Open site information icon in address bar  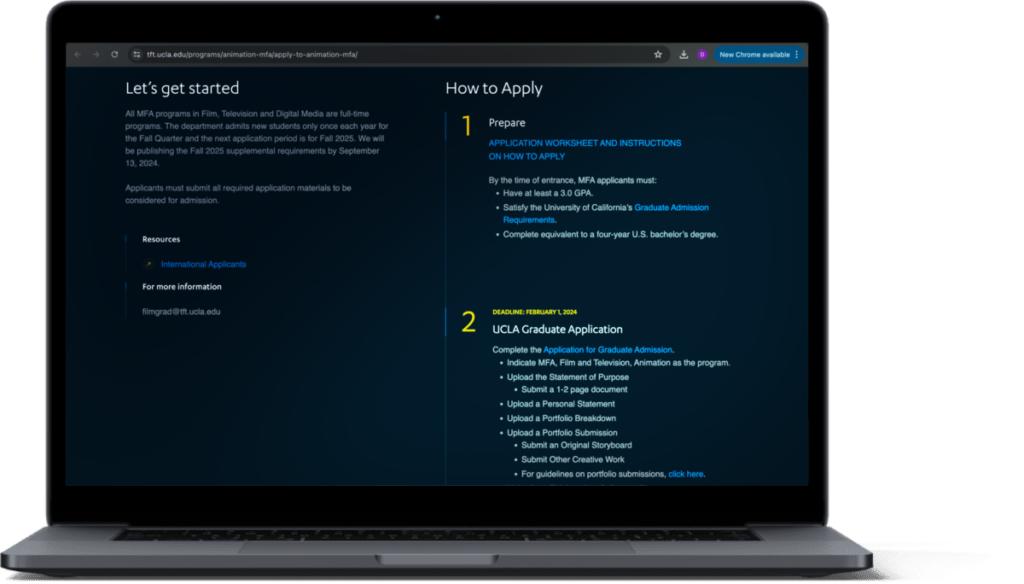pyautogui.click(x=136, y=55)
